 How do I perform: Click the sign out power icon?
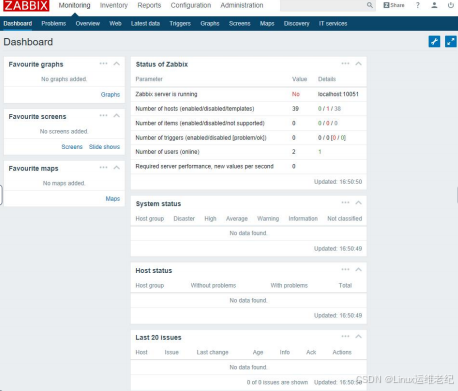click(451, 5)
